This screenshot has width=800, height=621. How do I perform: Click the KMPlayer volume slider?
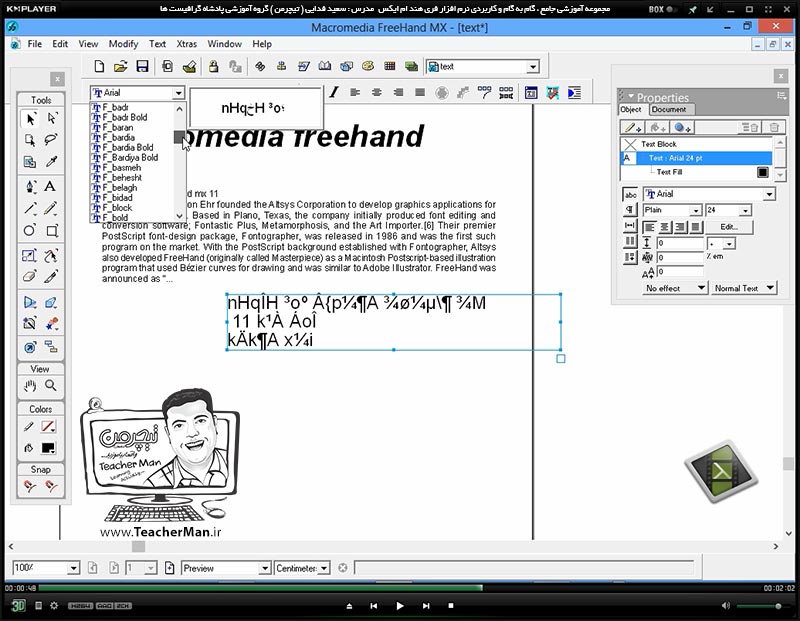click(x=759, y=606)
